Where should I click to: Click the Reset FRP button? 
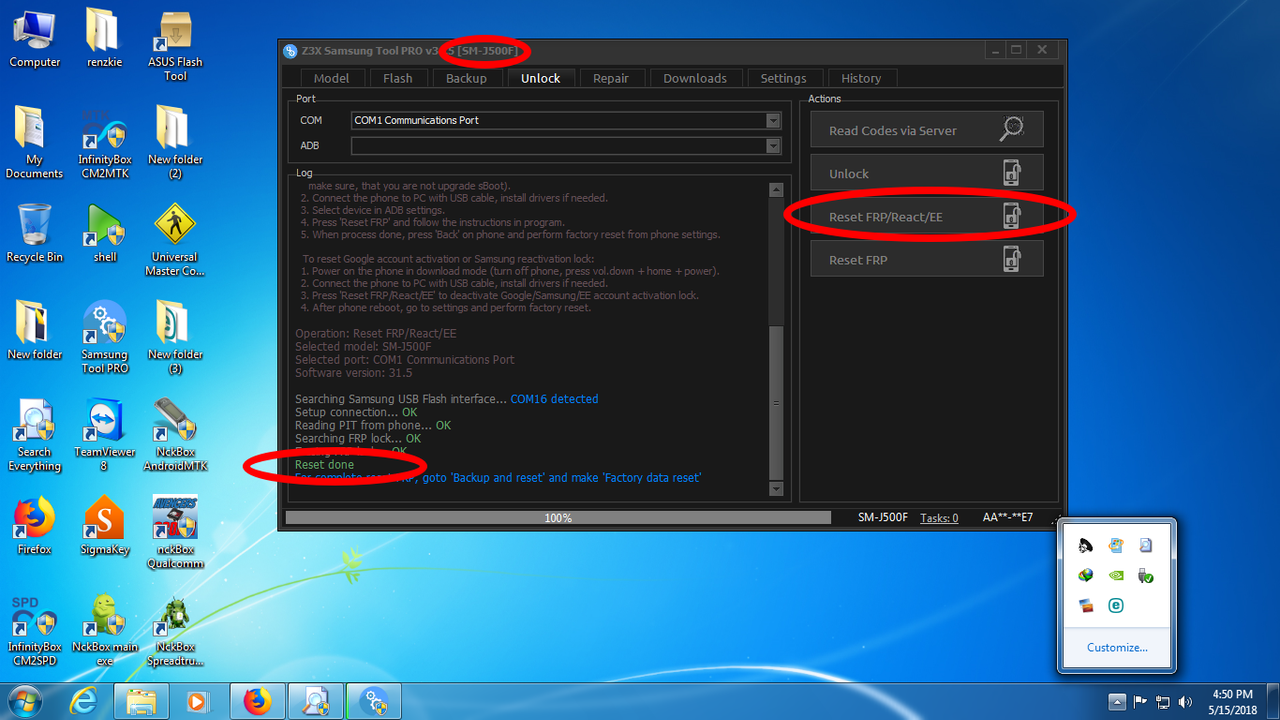click(927, 259)
